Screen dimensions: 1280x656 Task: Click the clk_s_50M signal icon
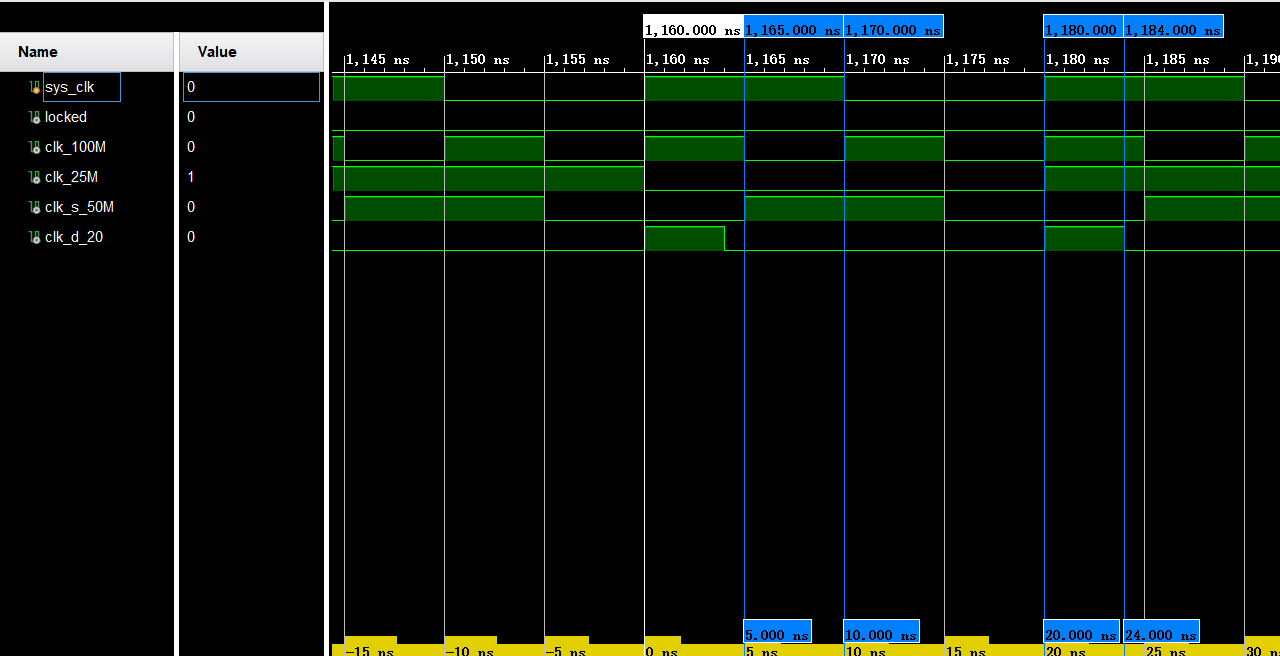point(35,208)
